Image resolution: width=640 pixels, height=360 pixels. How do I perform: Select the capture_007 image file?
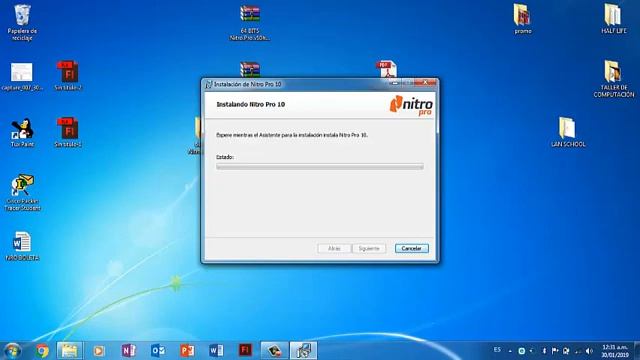(22, 77)
